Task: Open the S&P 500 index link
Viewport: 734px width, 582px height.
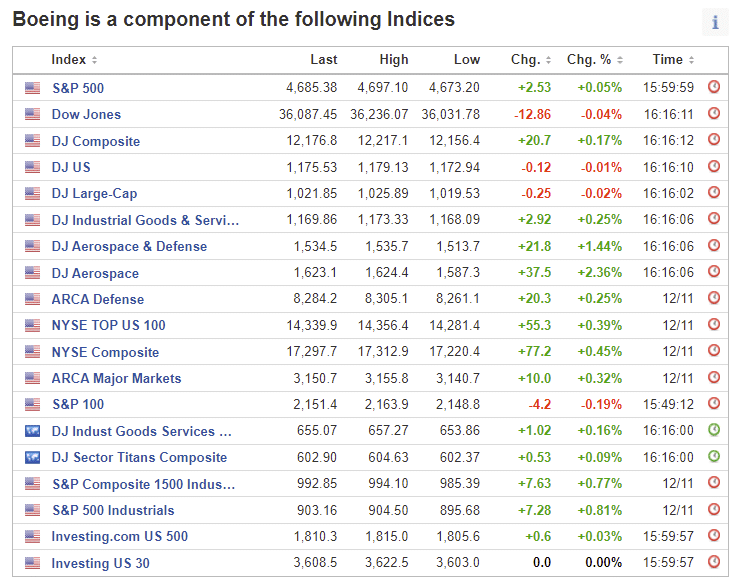Action: [x=78, y=88]
